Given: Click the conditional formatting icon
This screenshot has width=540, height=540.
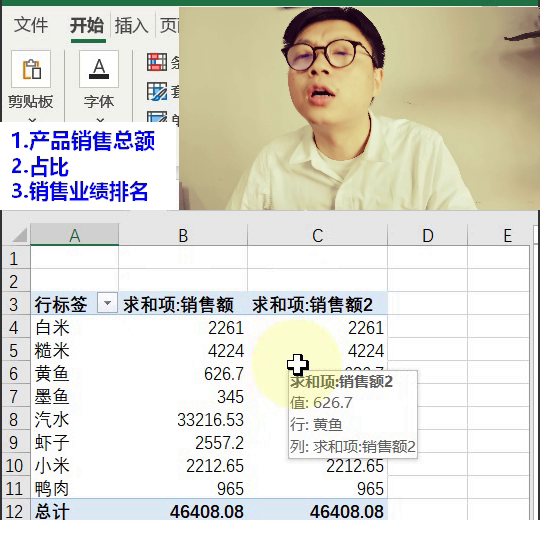Looking at the screenshot, I should pos(157,62).
